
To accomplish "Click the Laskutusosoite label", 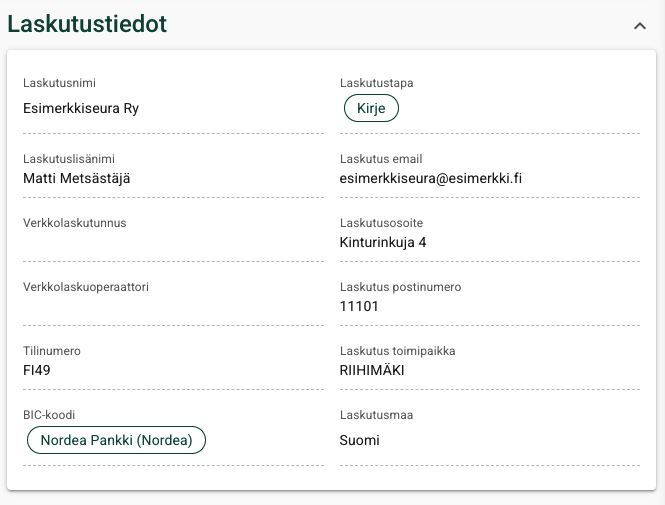I will click(x=381, y=223).
